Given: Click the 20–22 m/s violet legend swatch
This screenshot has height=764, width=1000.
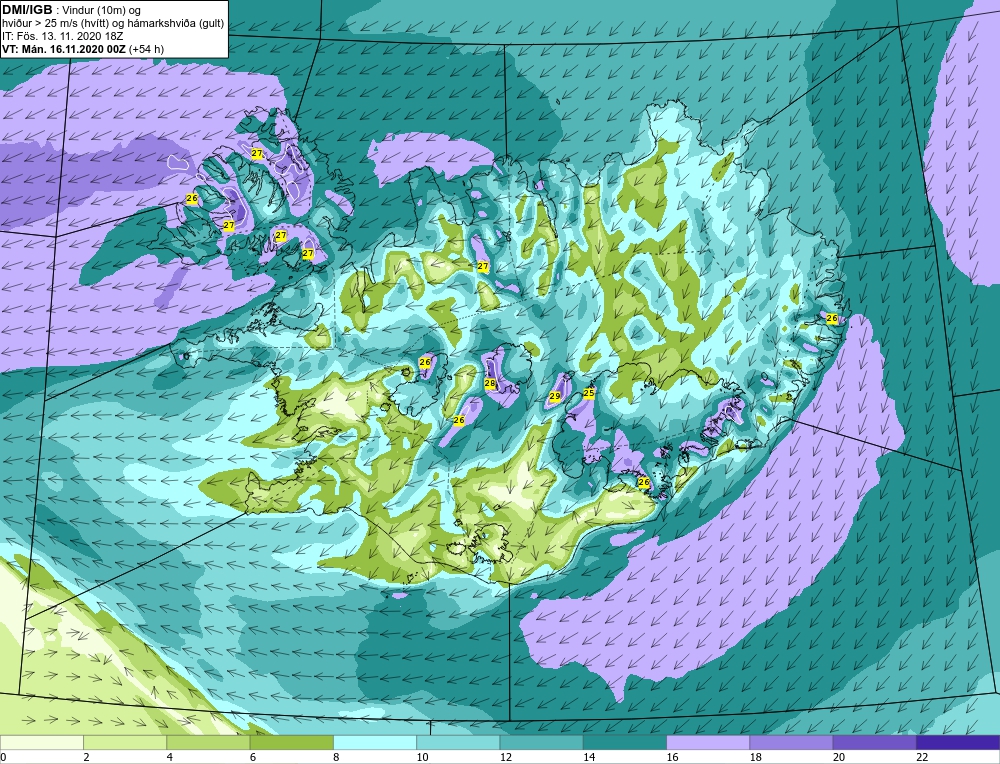Looking at the screenshot, I should click(874, 742).
